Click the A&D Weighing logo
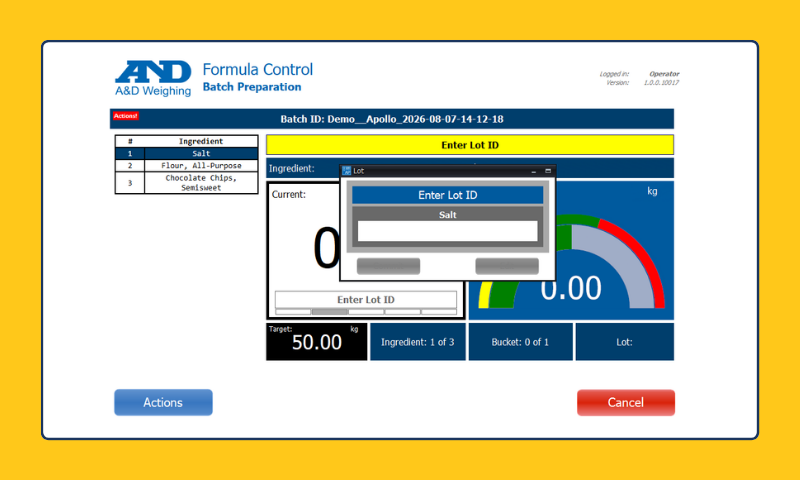The image size is (800, 480). pyautogui.click(x=153, y=79)
